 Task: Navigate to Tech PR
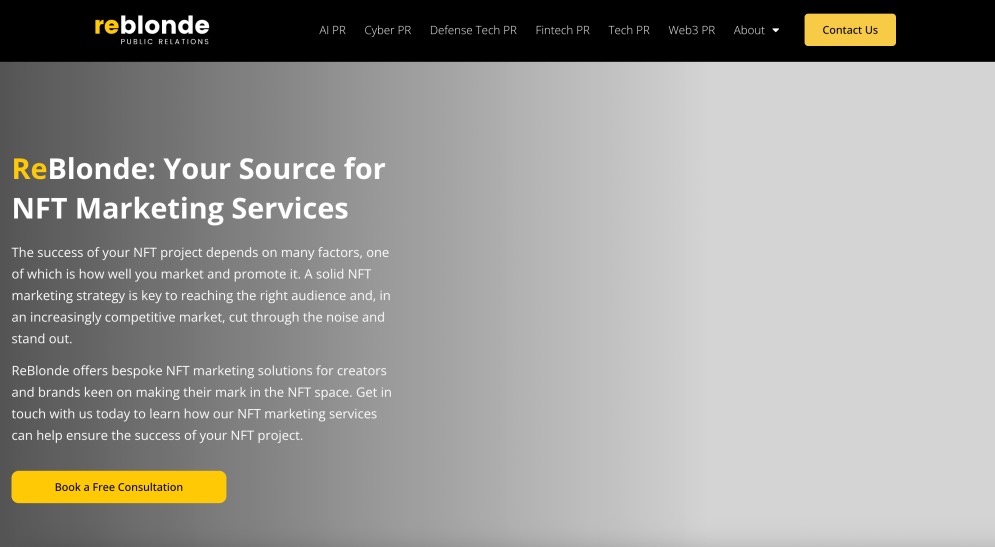(x=629, y=30)
